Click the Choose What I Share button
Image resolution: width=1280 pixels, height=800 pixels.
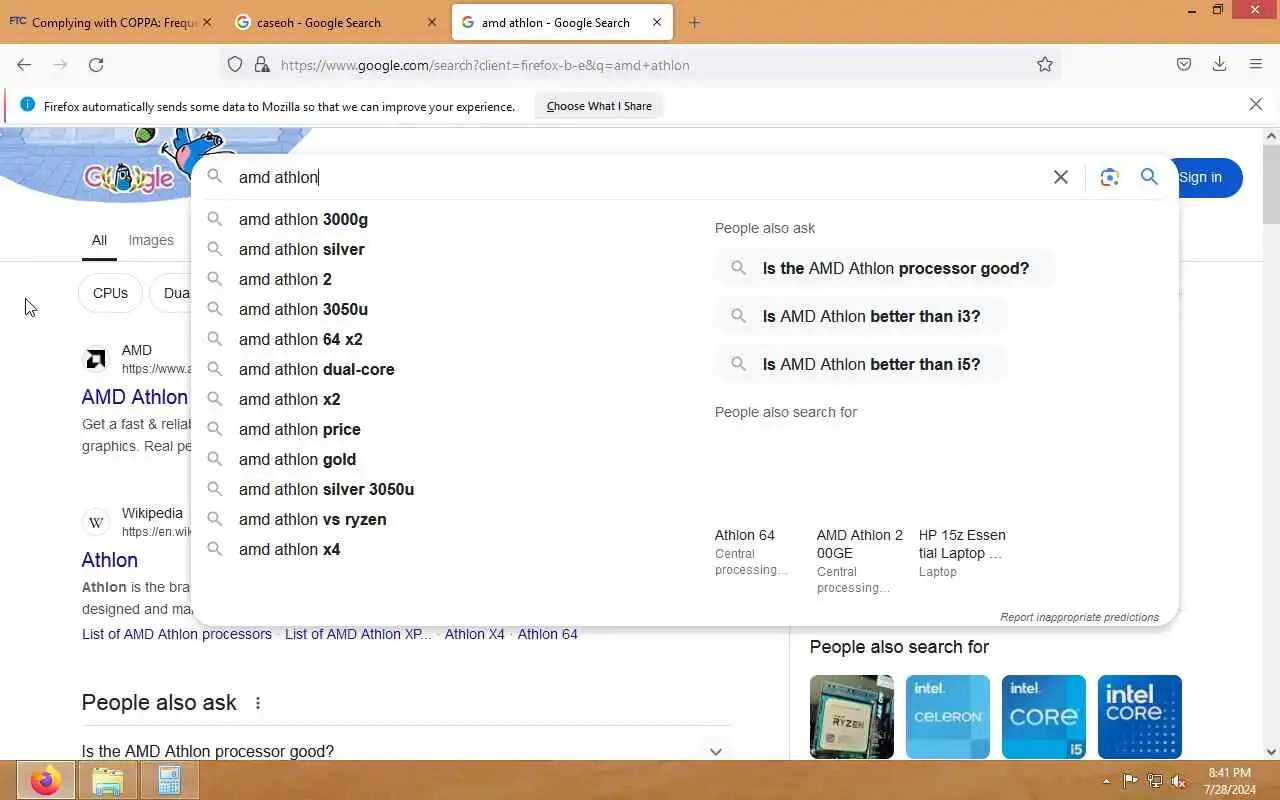coord(599,106)
